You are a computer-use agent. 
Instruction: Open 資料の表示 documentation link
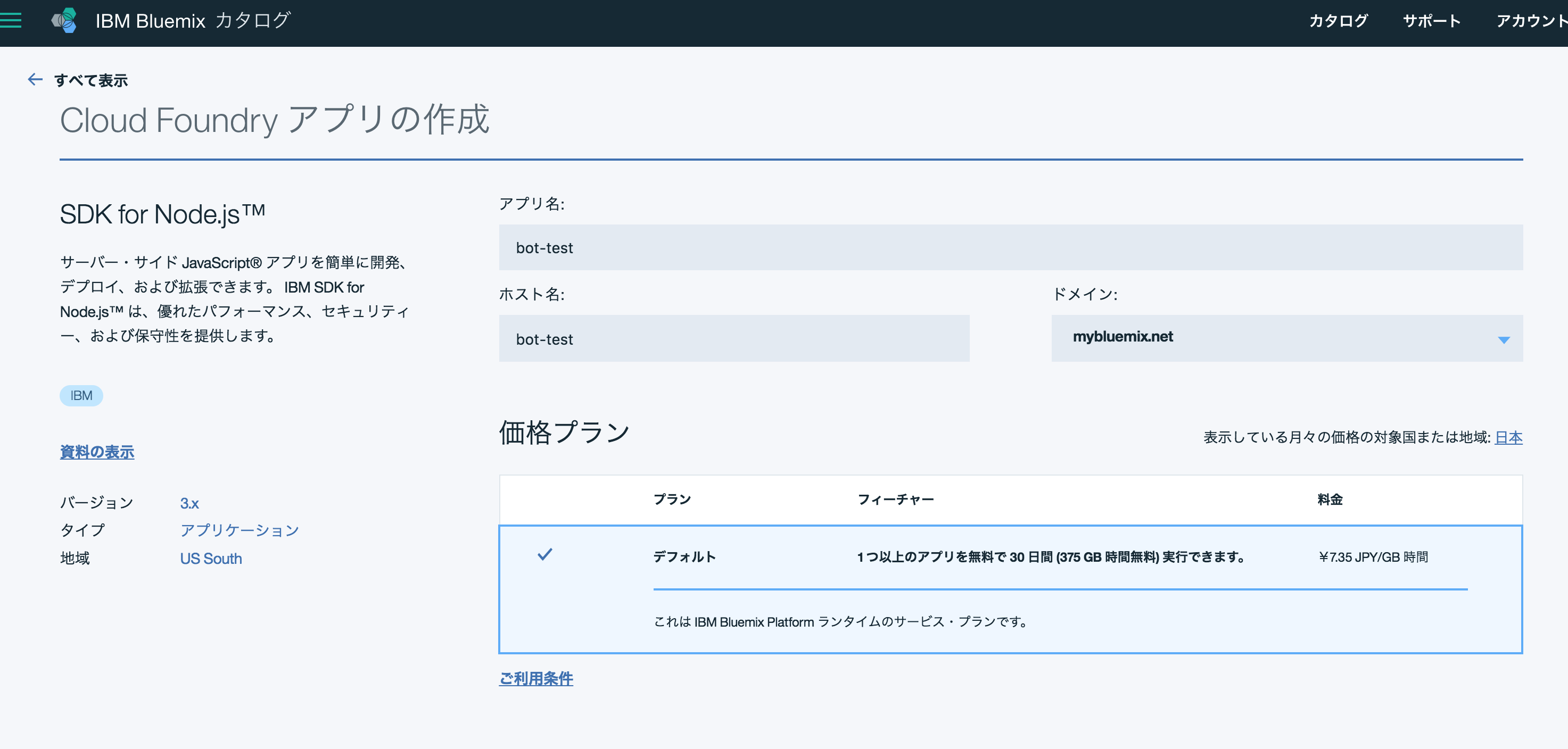(97, 452)
